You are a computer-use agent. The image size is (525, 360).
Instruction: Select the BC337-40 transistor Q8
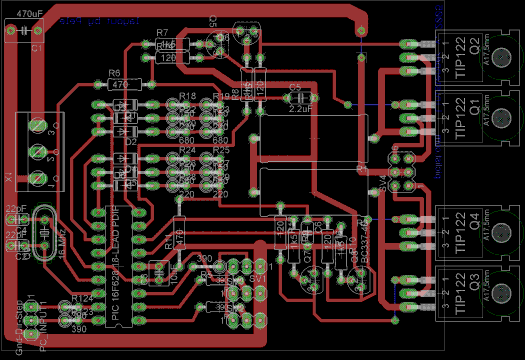(x=361, y=281)
